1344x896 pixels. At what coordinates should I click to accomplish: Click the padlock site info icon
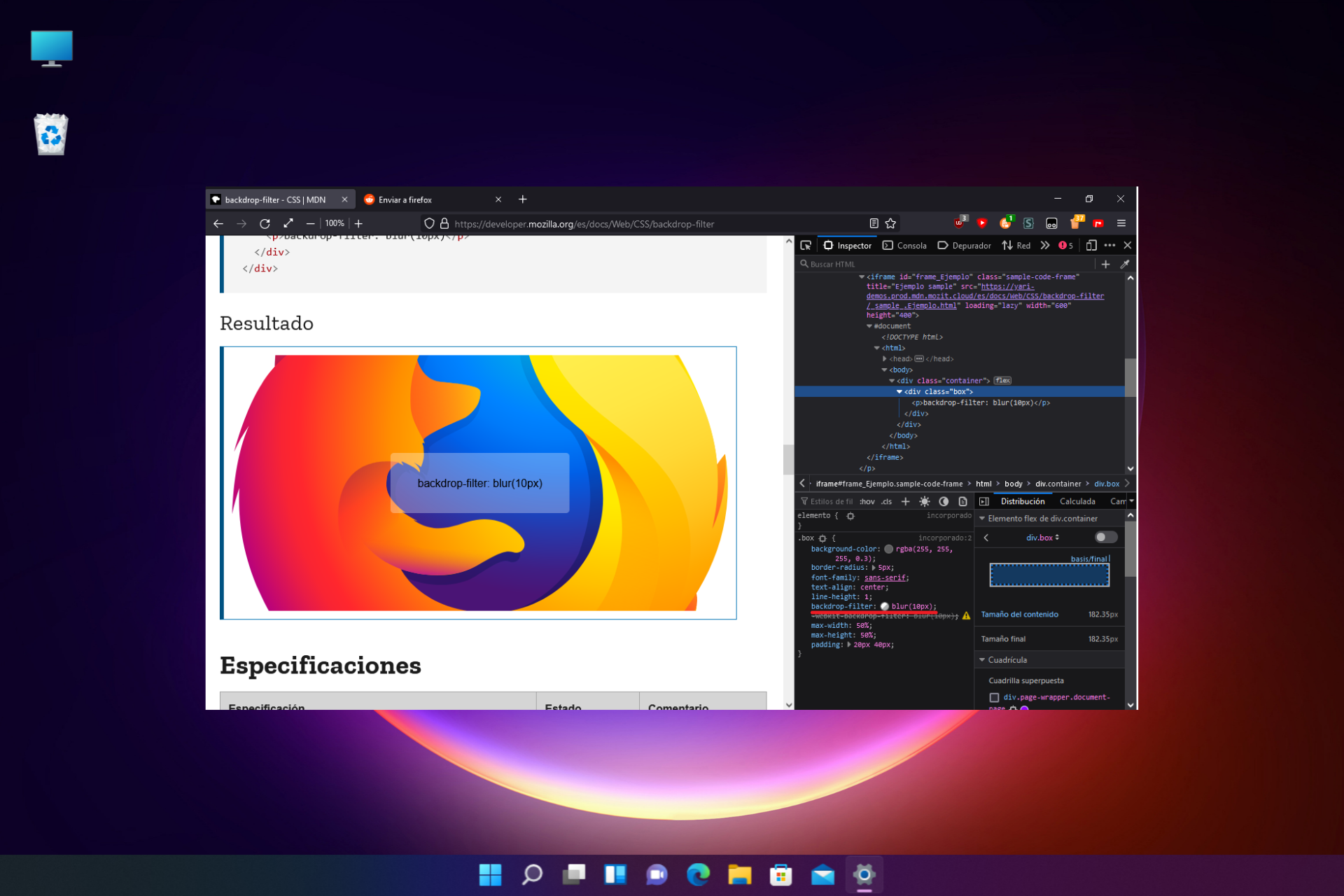coord(444,224)
